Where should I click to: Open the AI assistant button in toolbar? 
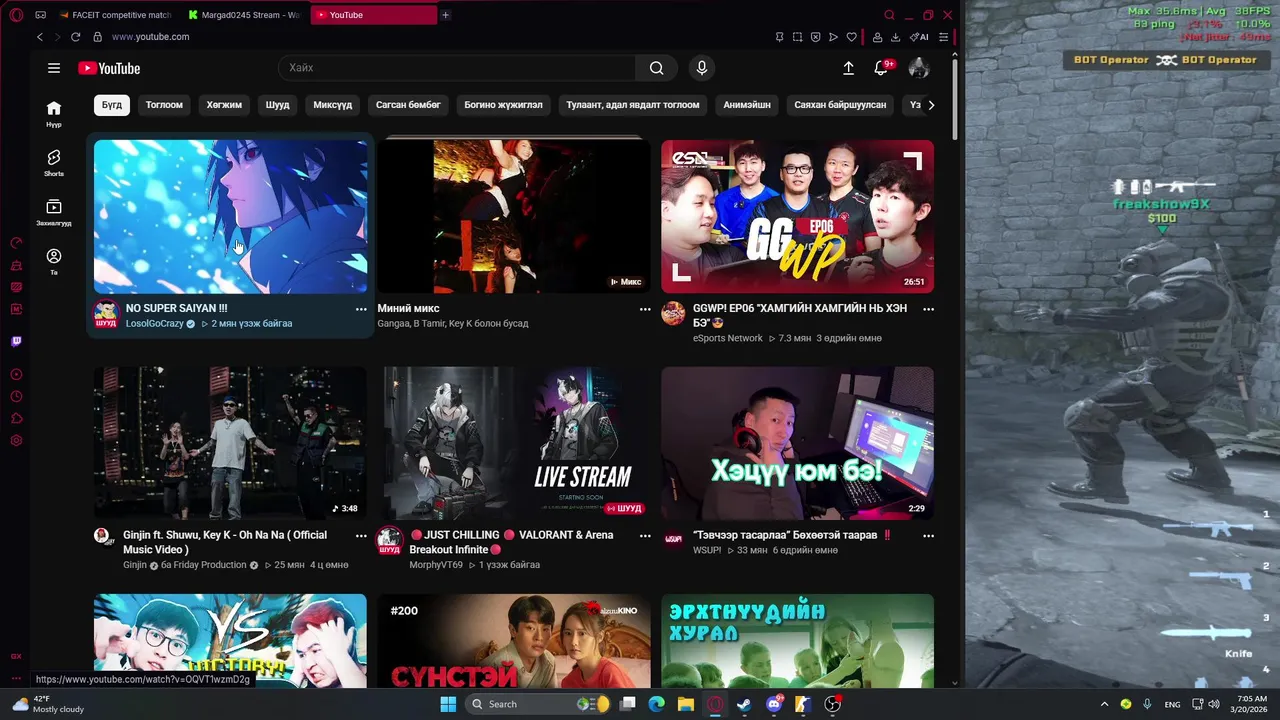919,37
